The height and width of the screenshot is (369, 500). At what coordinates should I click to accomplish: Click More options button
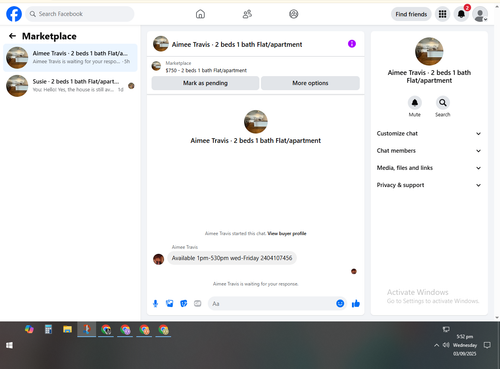coord(310,83)
